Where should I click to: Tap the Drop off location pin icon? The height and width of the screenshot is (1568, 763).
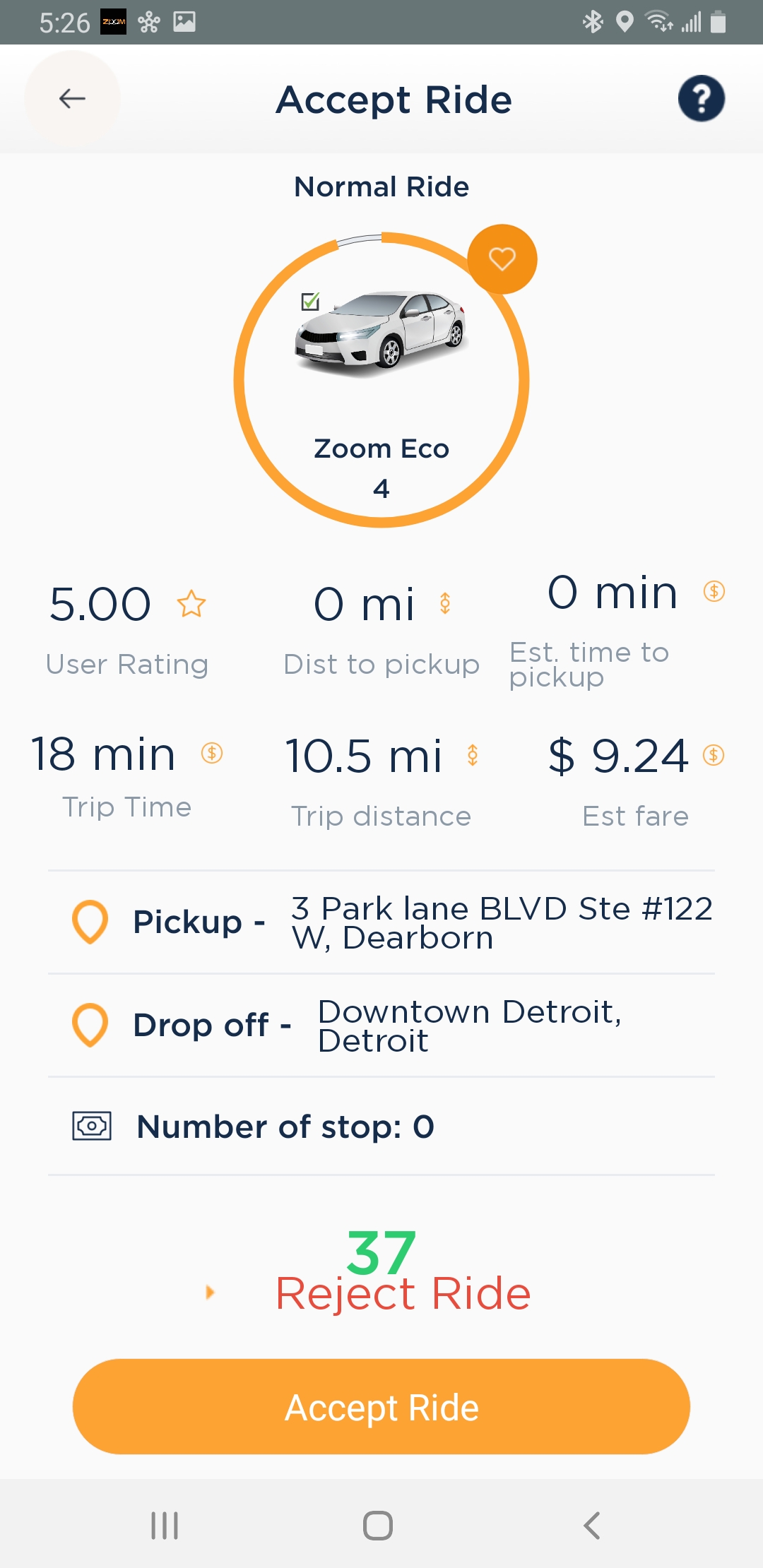(90, 1025)
